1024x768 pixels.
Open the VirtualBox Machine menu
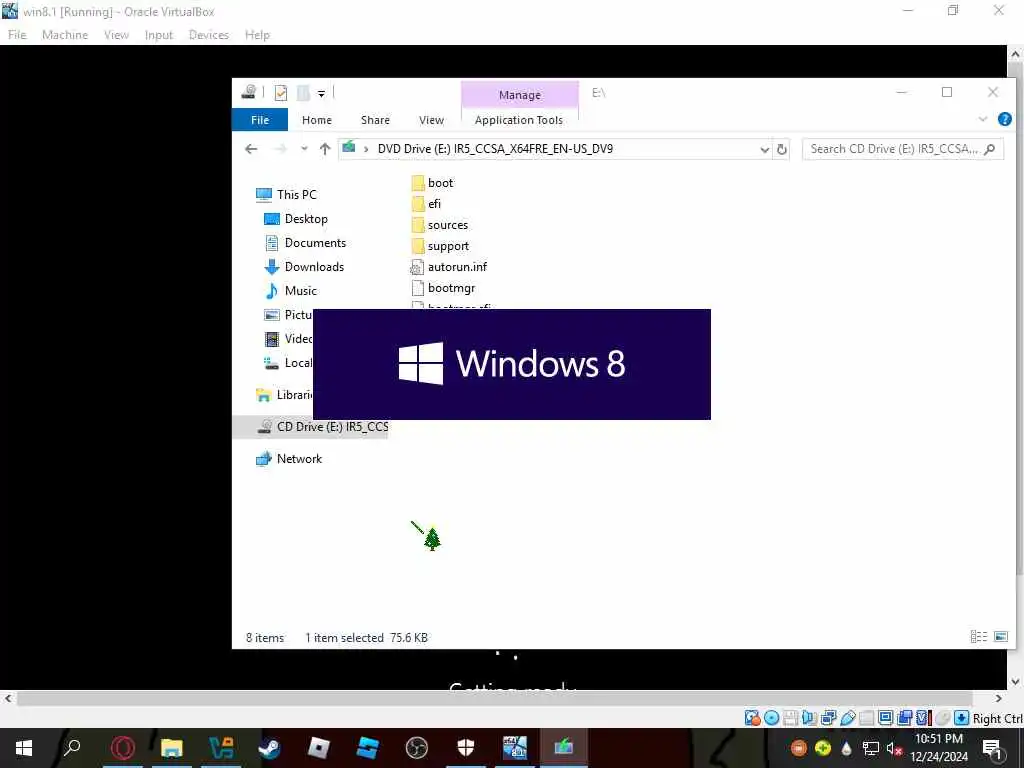click(65, 35)
